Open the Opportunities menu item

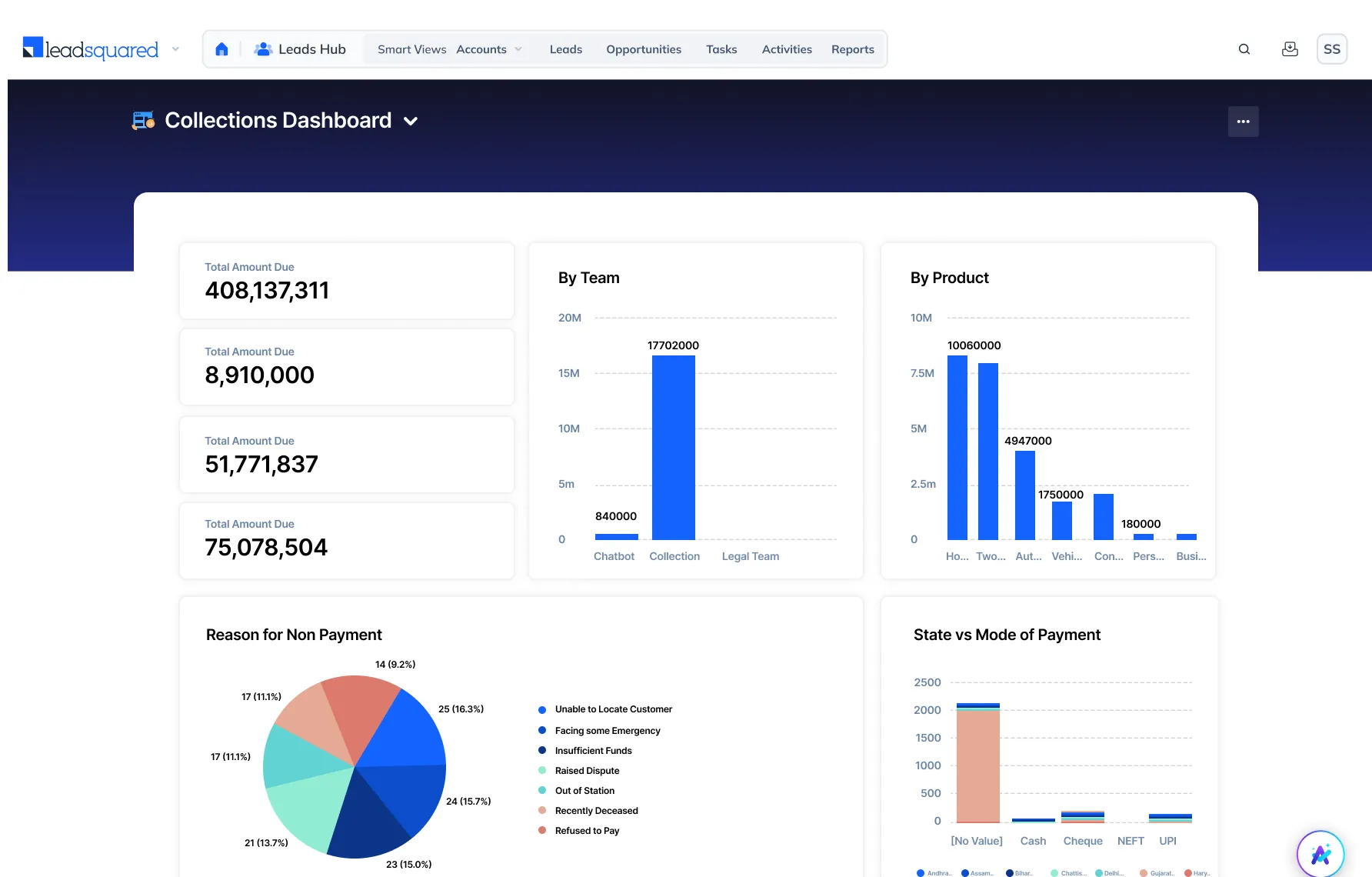tap(643, 49)
